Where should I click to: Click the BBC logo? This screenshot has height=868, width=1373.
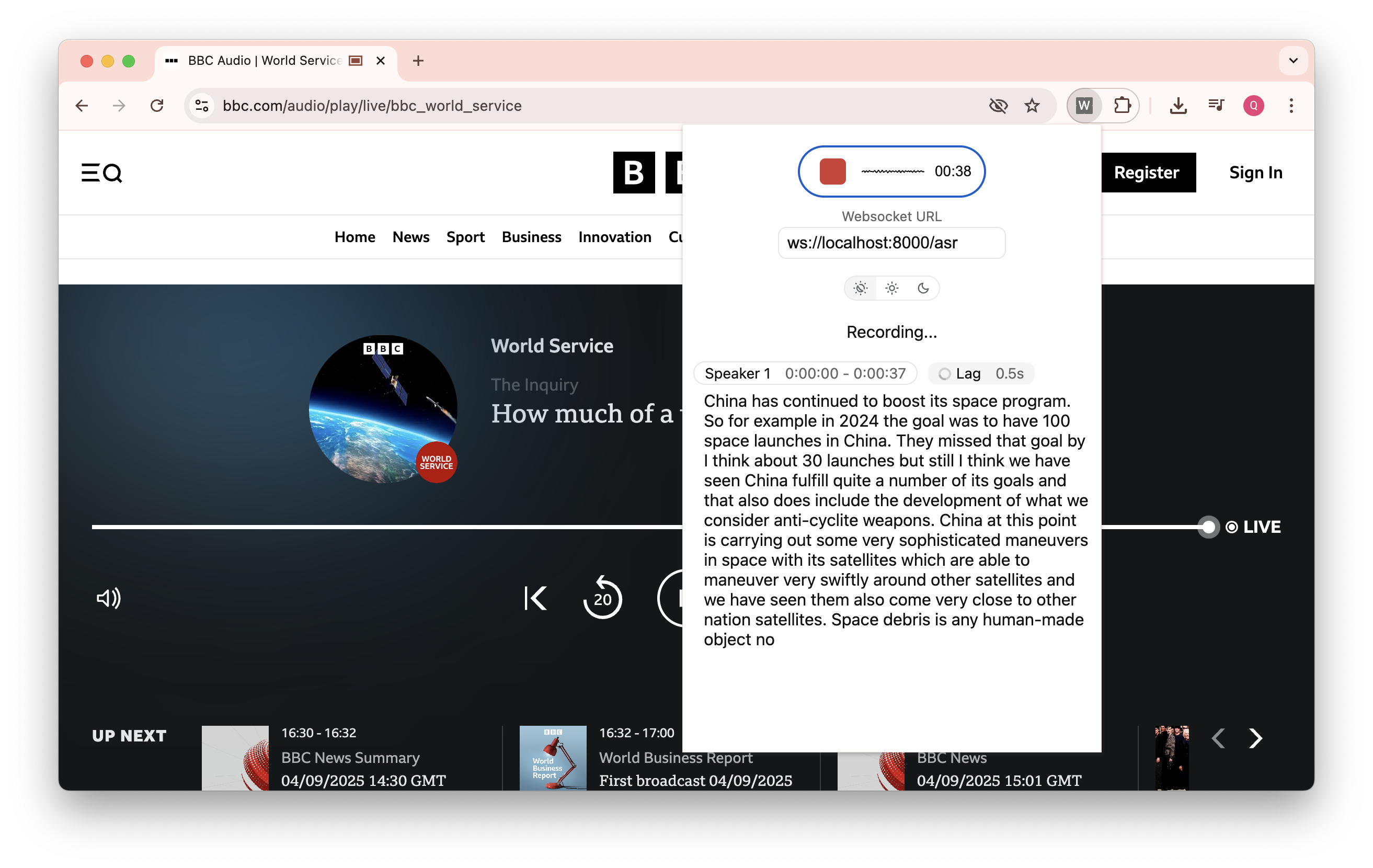(x=648, y=172)
